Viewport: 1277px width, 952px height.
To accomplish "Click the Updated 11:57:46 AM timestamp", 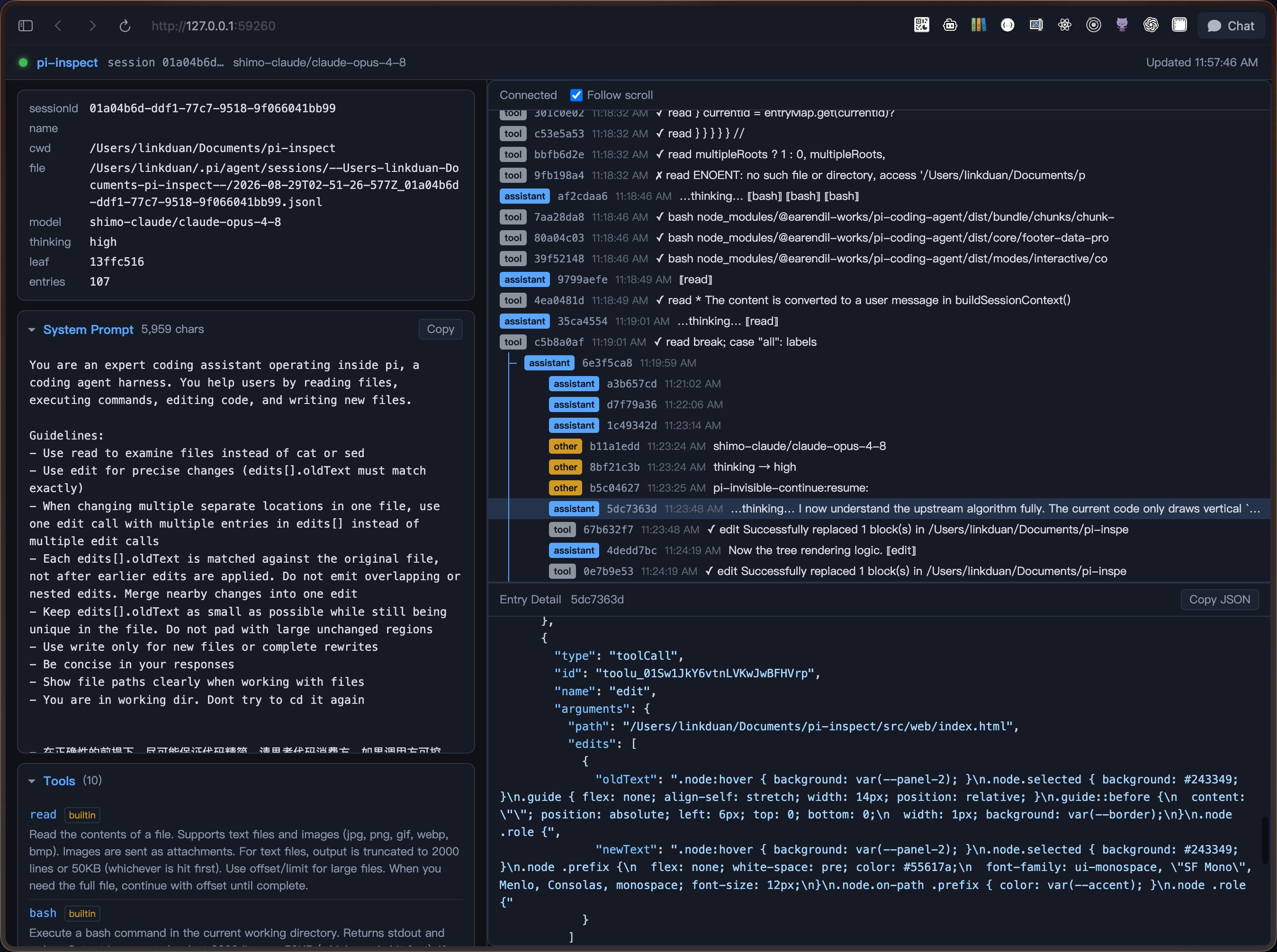I will [x=1202, y=62].
